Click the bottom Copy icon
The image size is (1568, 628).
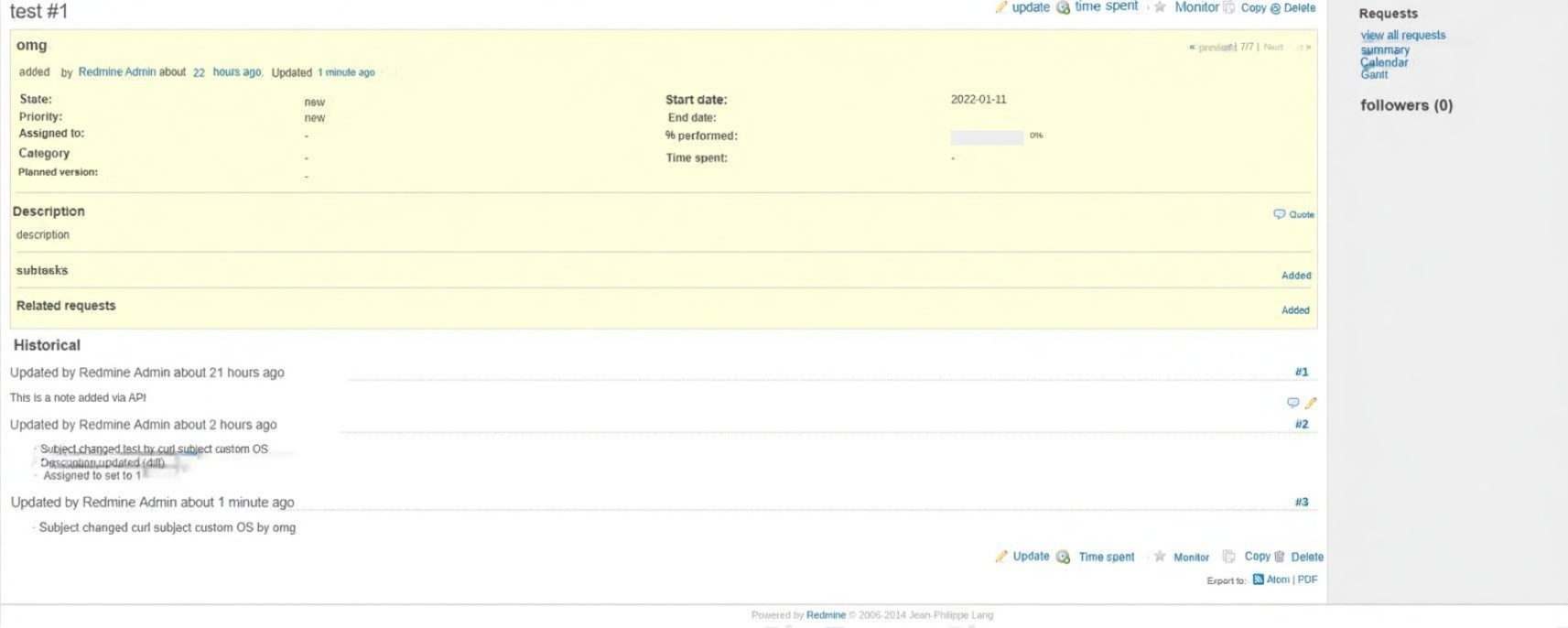click(1228, 557)
